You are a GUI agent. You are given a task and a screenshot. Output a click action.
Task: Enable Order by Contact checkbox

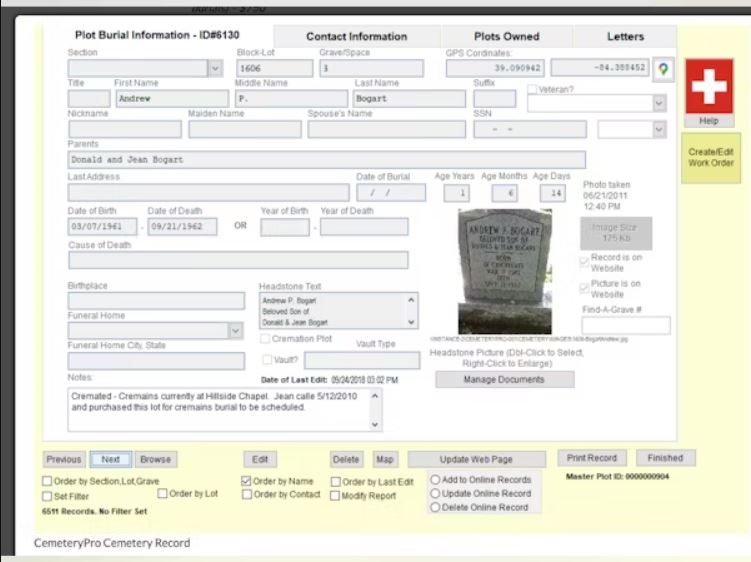[x=247, y=494]
